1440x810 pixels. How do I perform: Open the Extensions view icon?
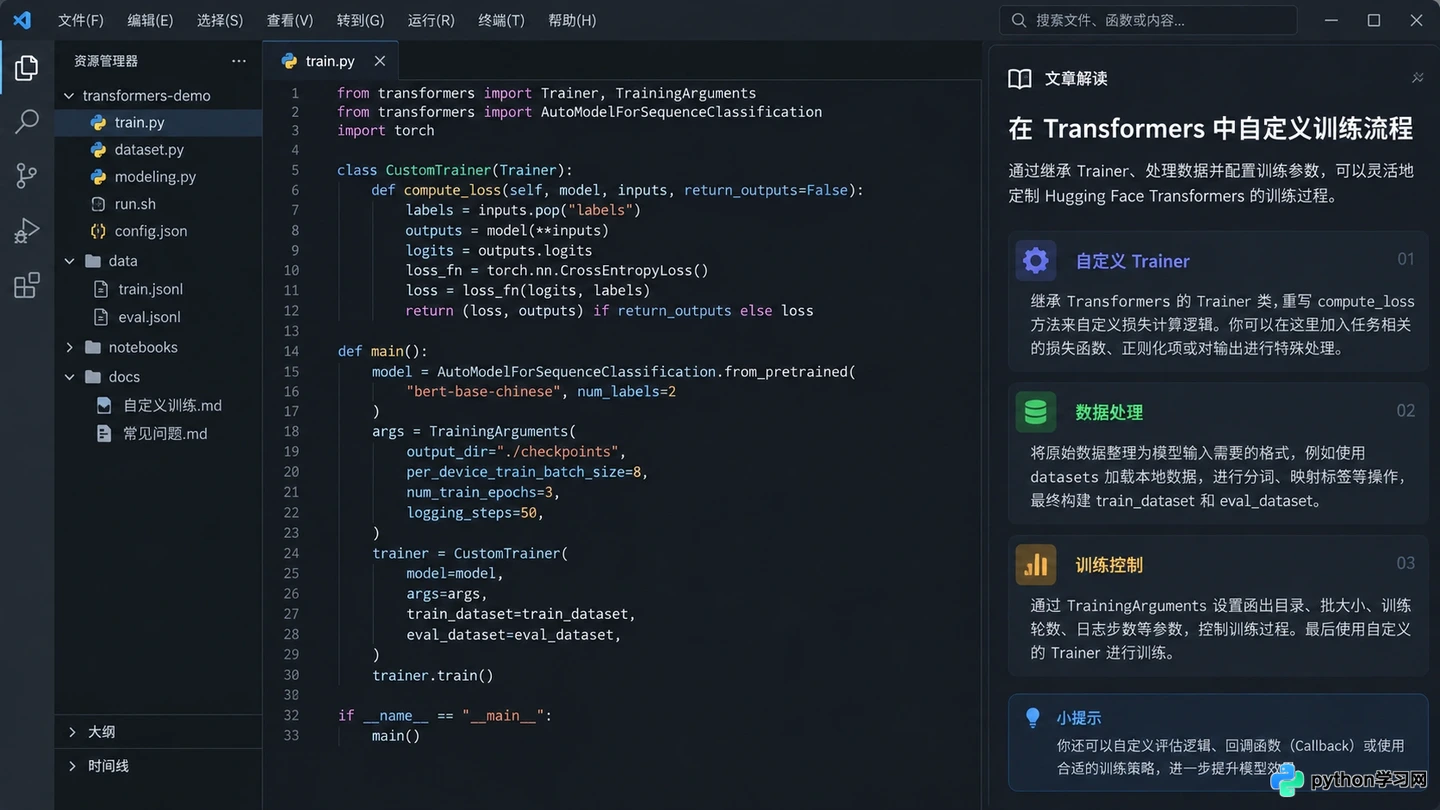click(x=27, y=286)
